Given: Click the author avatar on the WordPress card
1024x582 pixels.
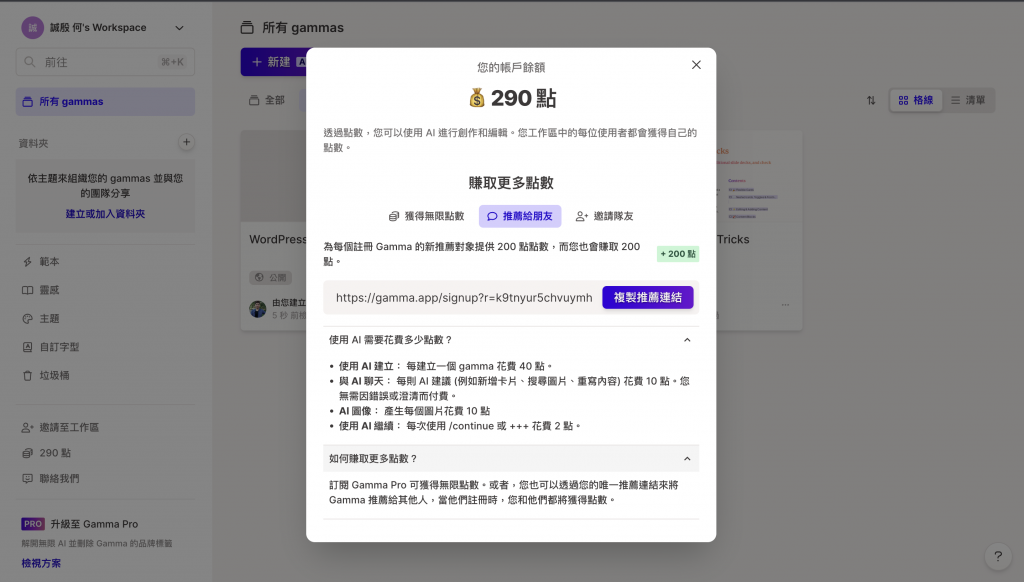Looking at the screenshot, I should (x=258, y=308).
